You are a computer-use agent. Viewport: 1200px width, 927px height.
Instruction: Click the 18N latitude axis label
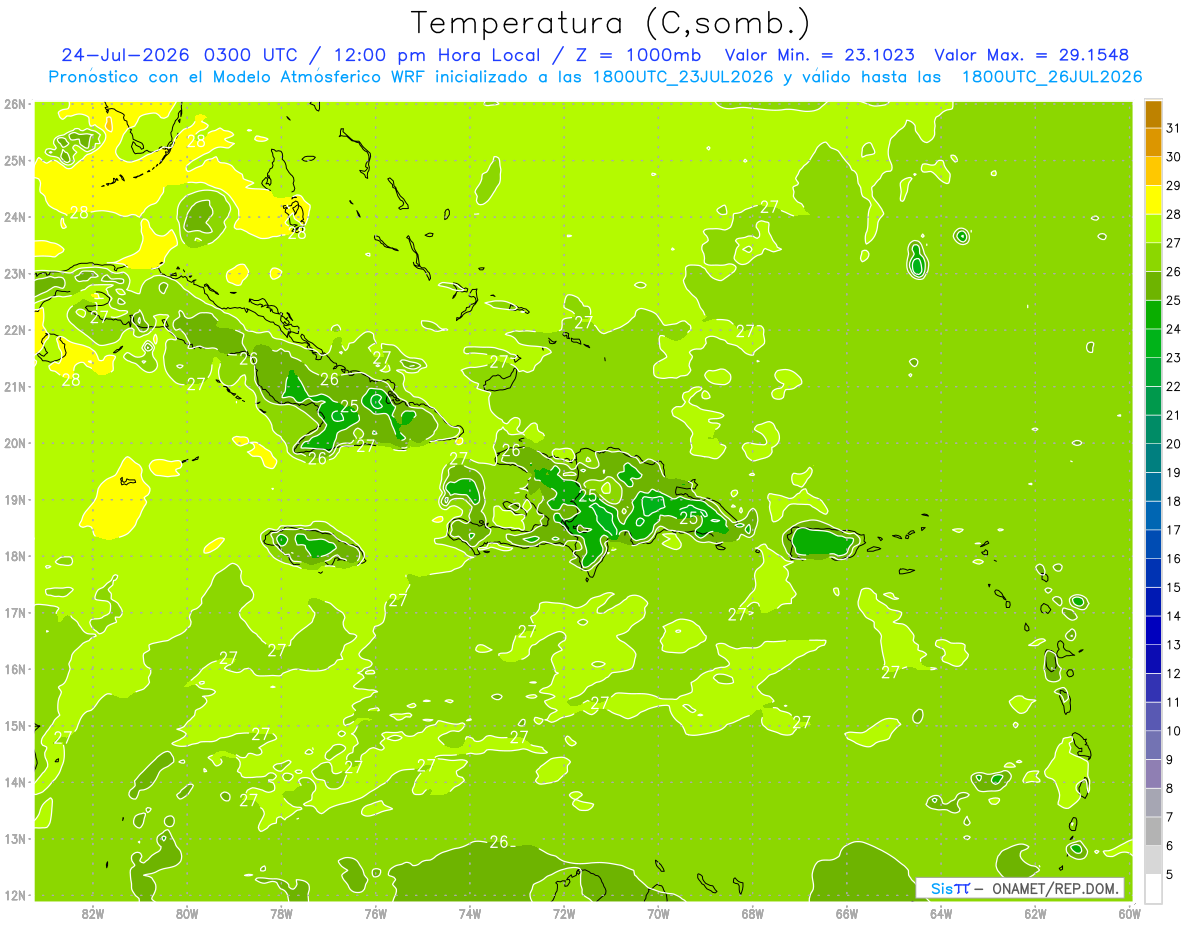15,556
